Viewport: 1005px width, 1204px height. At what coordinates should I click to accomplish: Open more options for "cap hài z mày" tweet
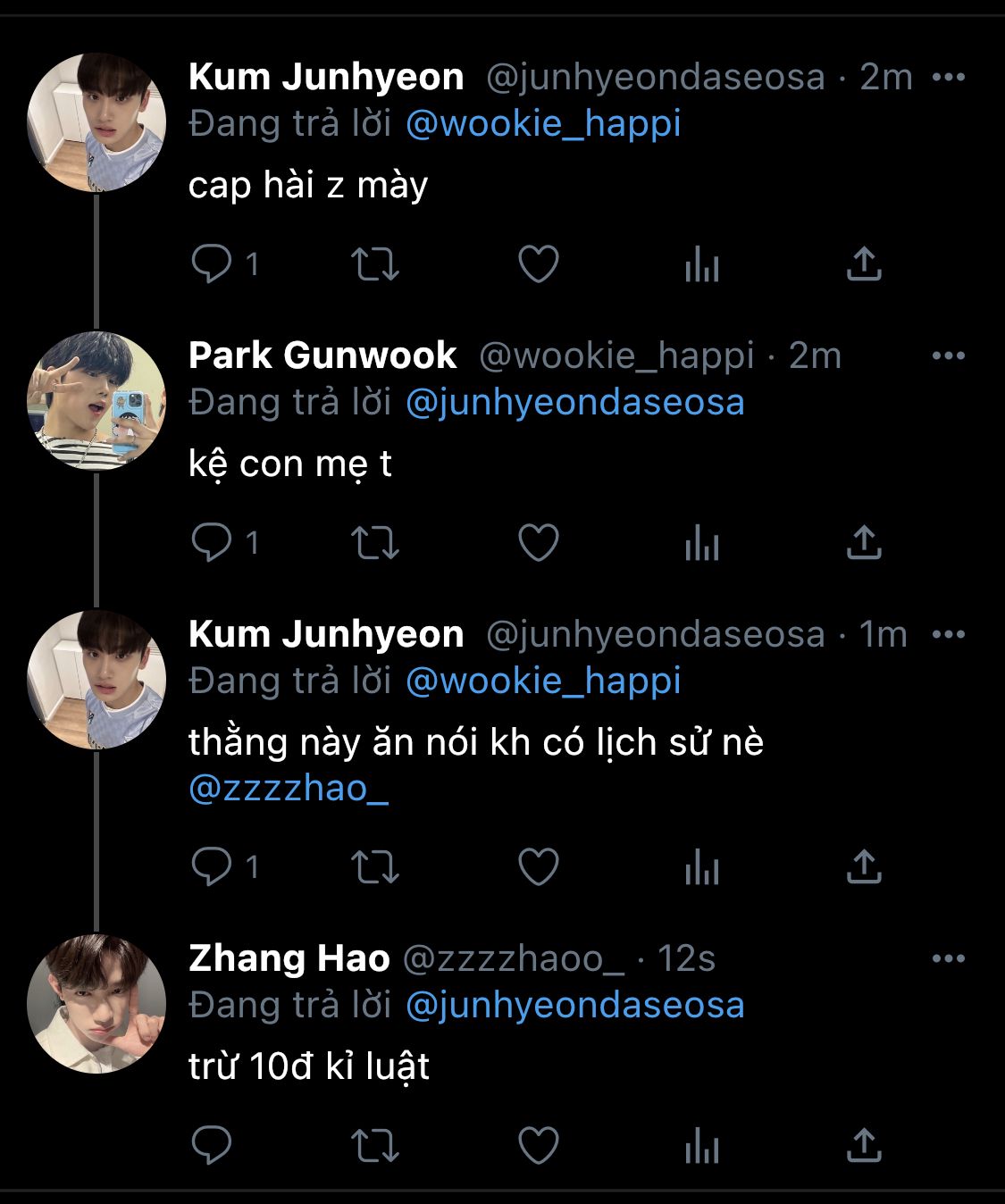(x=948, y=78)
